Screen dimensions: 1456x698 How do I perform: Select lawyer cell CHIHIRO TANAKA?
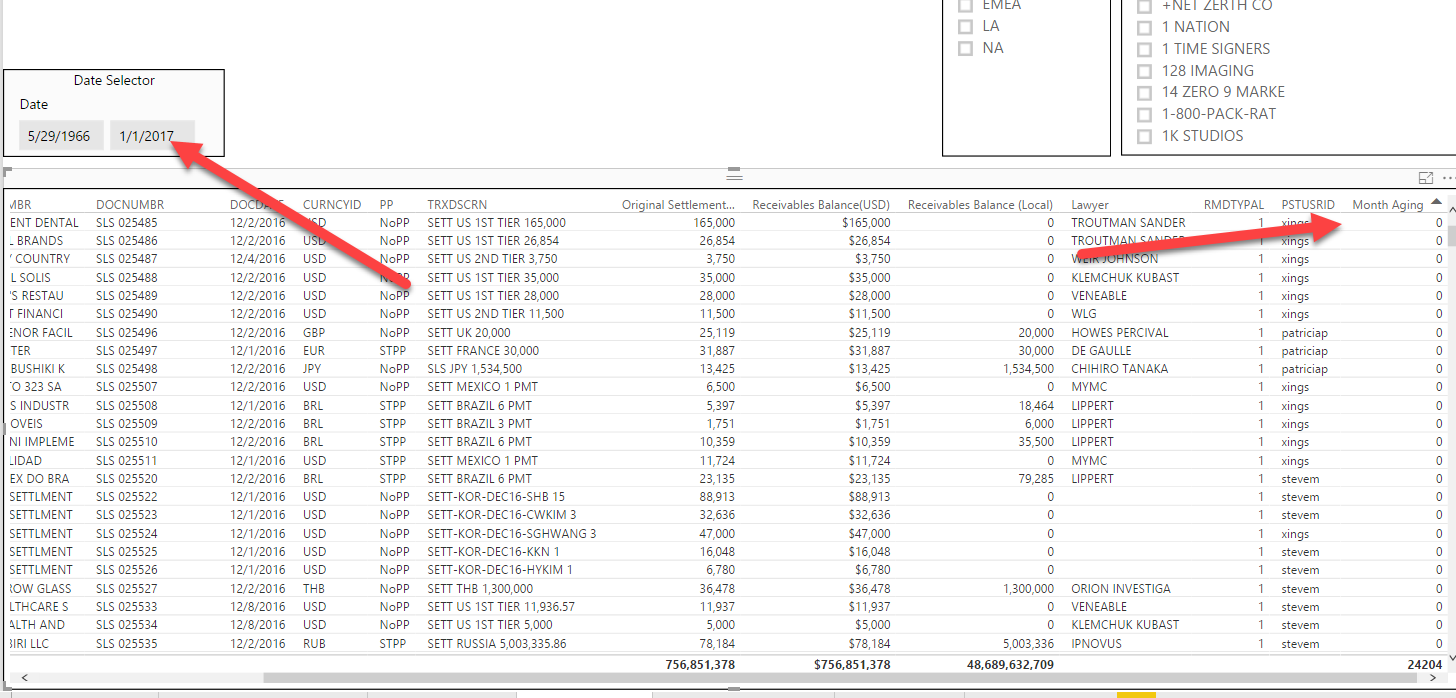[x=1119, y=369]
